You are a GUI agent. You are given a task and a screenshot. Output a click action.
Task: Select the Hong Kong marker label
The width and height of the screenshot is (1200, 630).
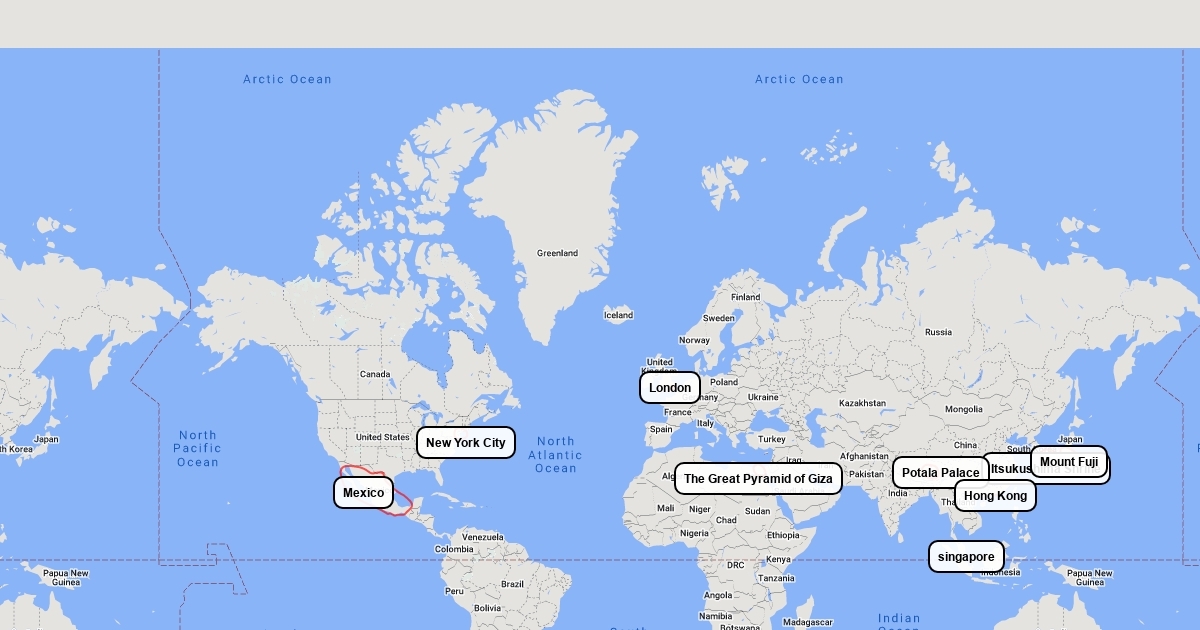tap(994, 496)
